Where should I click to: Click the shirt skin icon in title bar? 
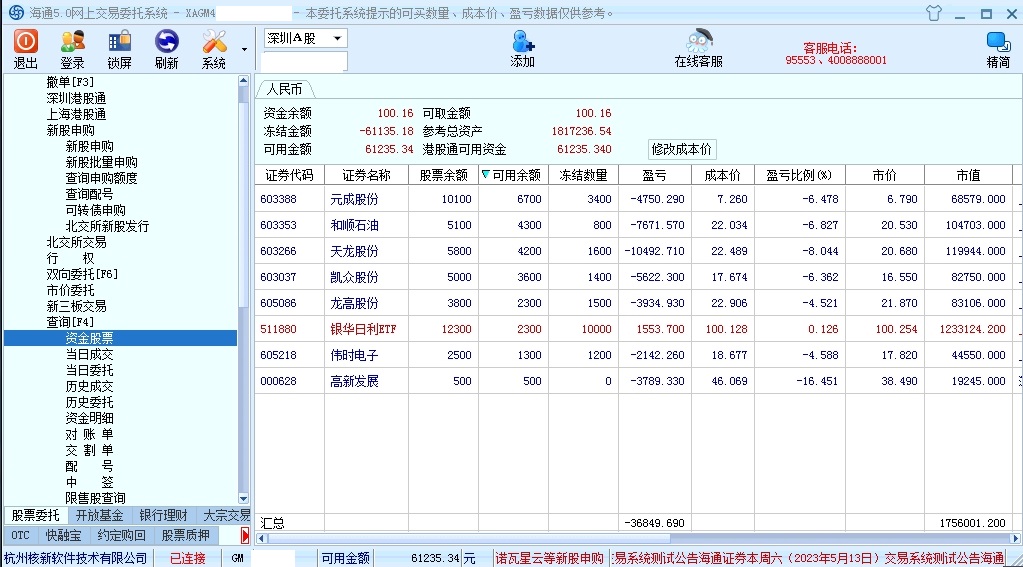[x=934, y=13]
